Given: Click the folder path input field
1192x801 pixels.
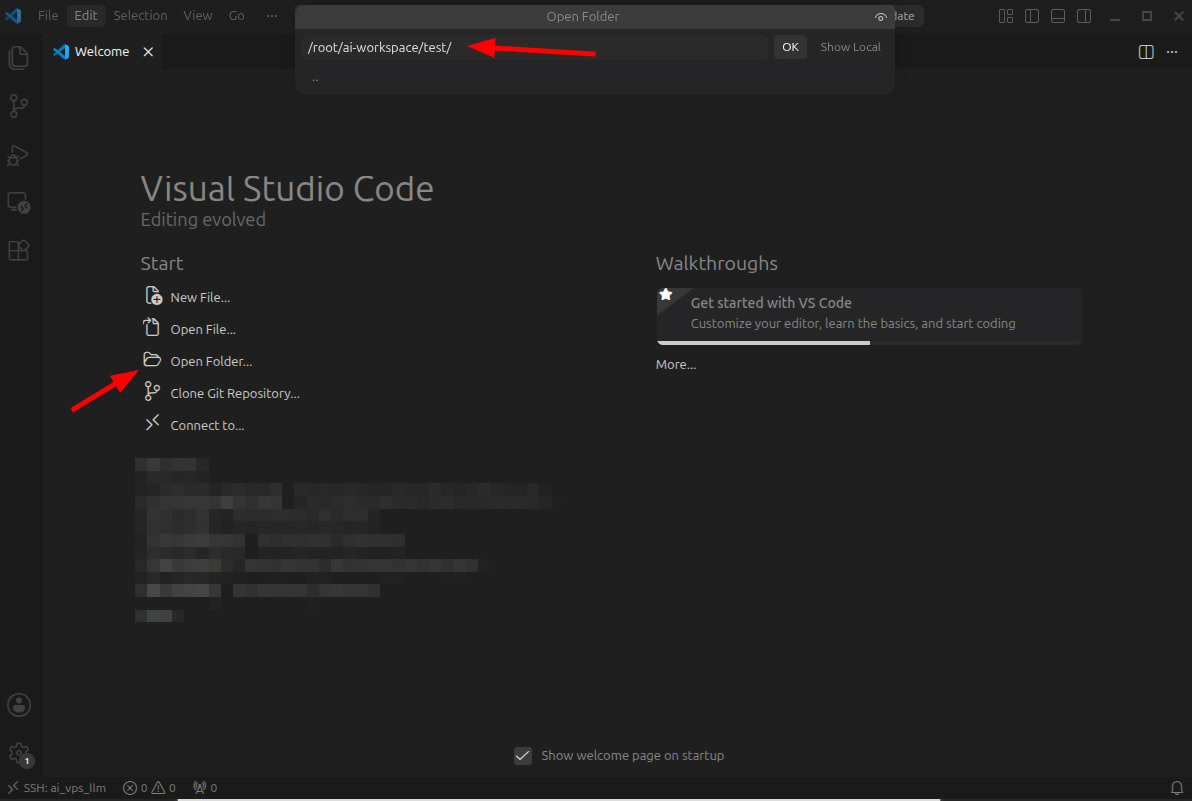Looking at the screenshot, I should pos(534,47).
